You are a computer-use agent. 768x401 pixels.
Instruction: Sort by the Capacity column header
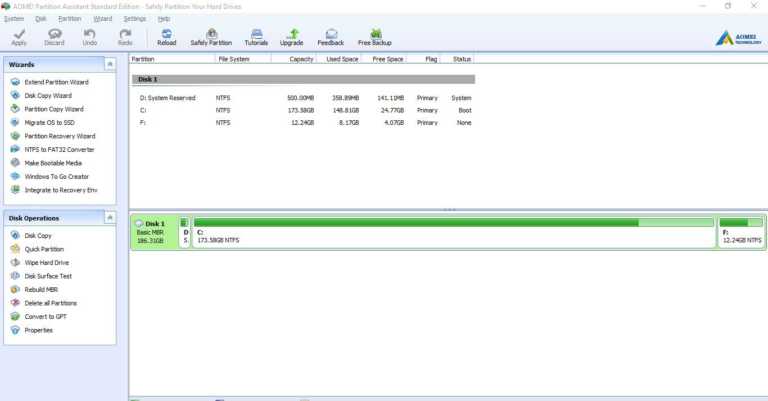coord(293,59)
